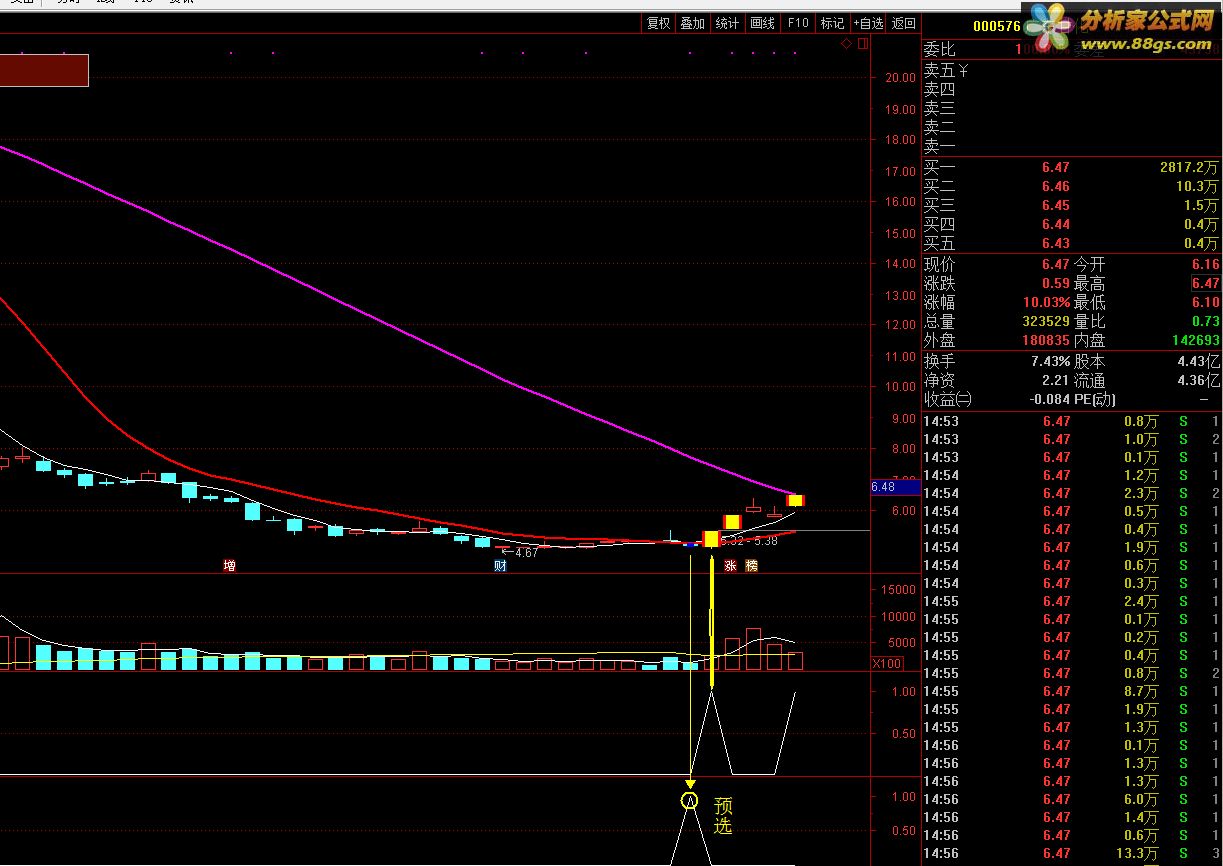Click the 13.3万 trade tick row
Viewport: 1223px width, 866px height.
(1071, 853)
